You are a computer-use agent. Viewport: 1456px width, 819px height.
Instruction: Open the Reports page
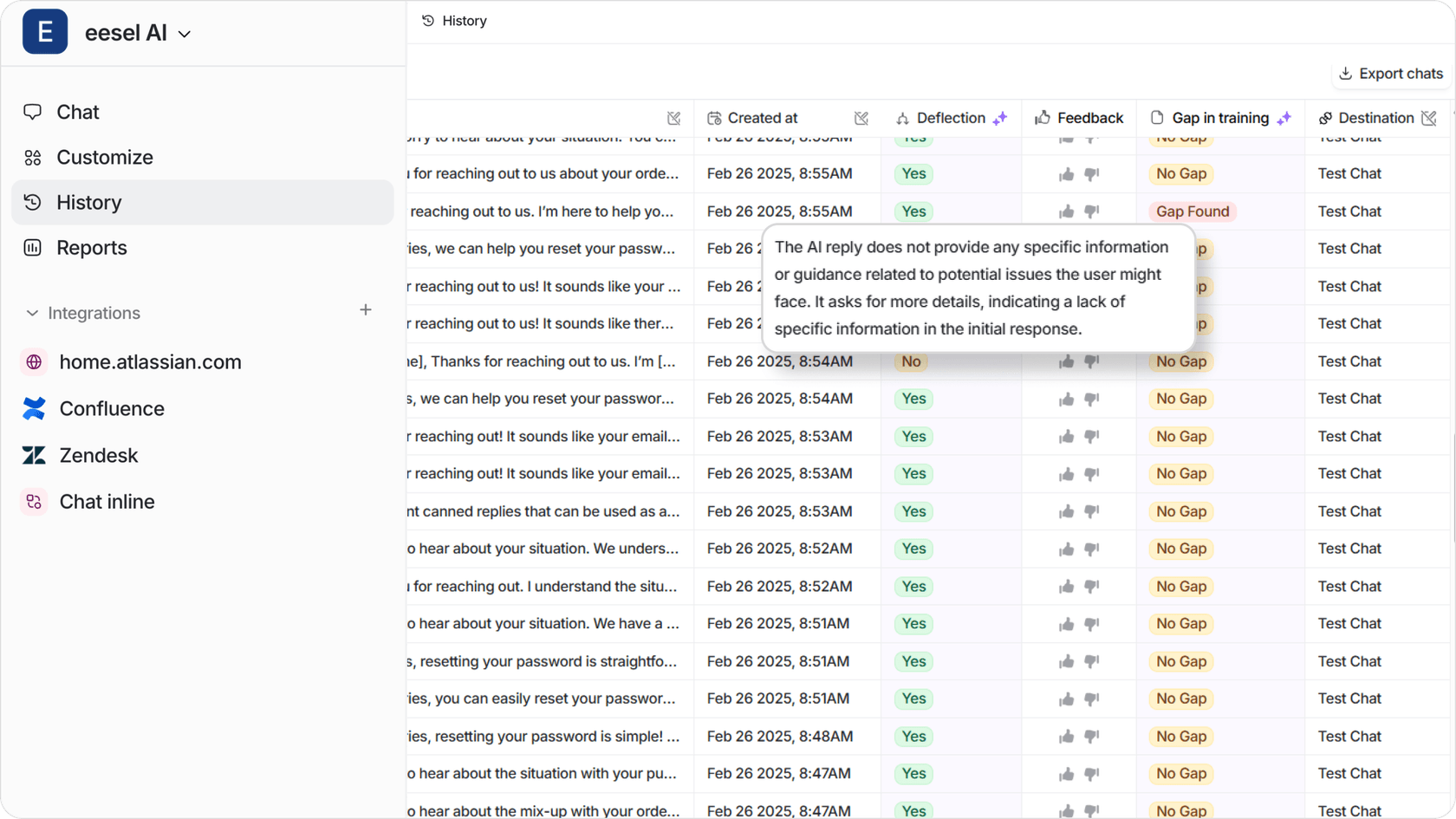coord(91,247)
